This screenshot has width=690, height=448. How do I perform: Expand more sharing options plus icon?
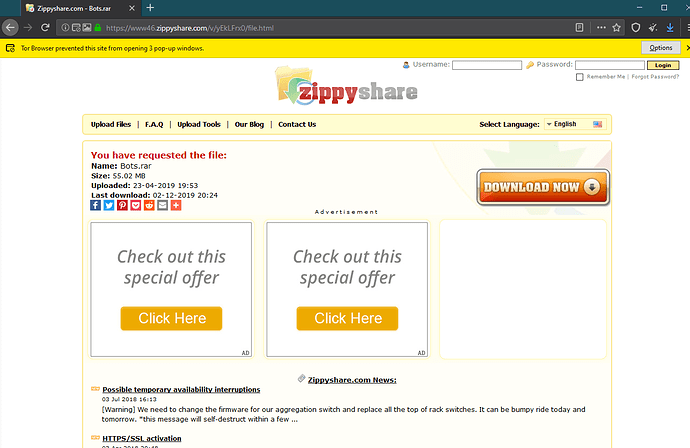(176, 205)
